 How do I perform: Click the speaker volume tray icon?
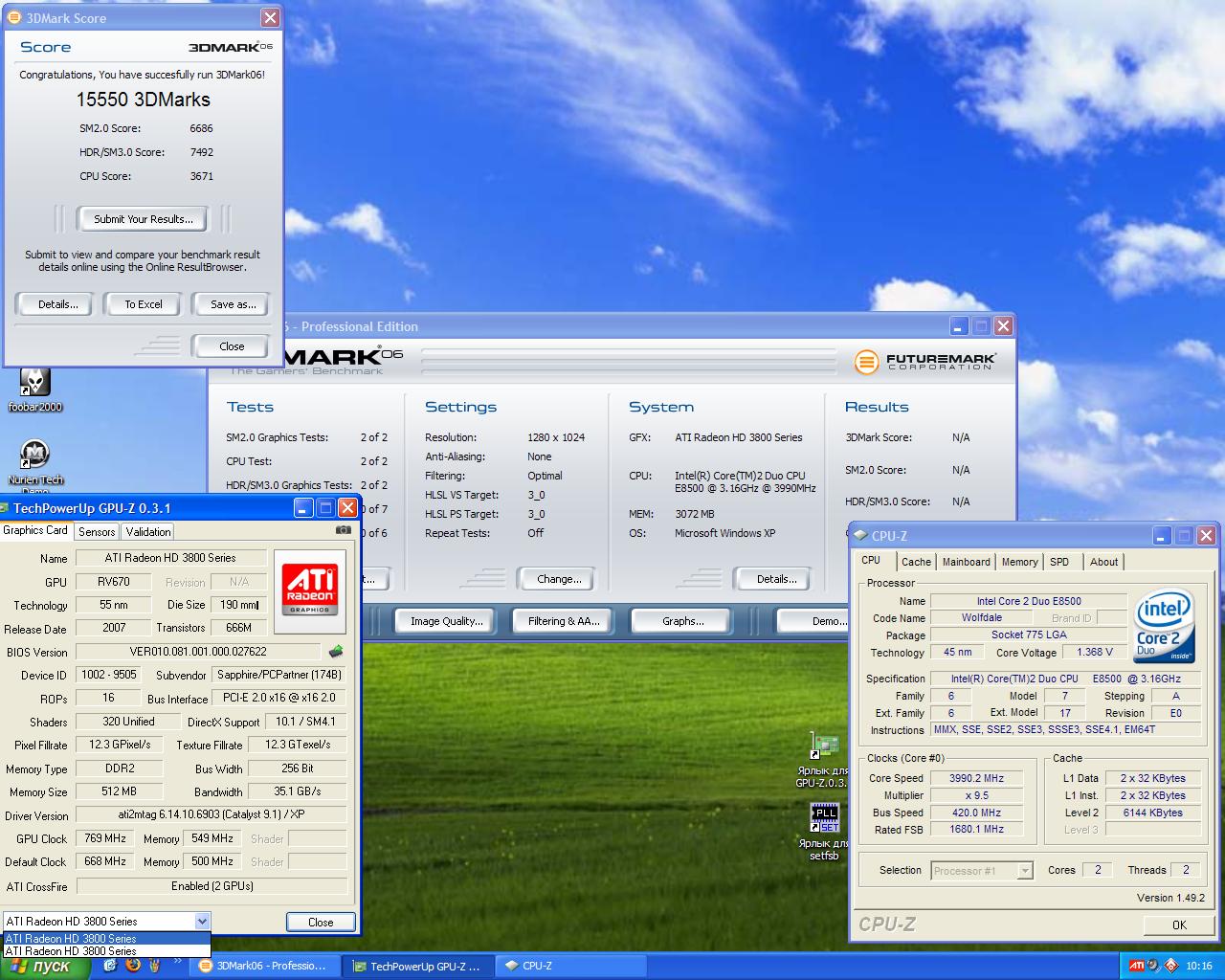click(1154, 966)
